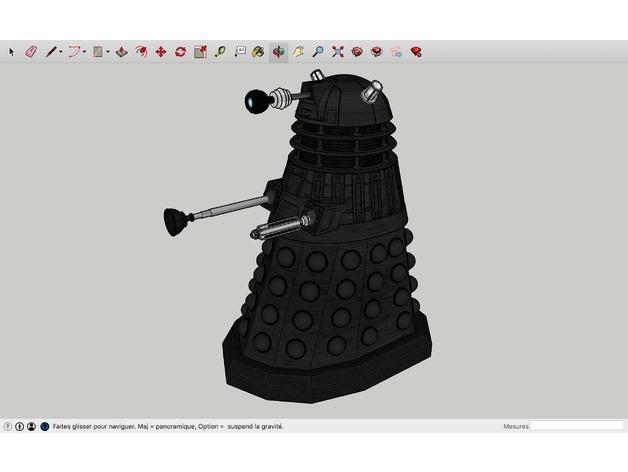Click the Send to LayOut icon
The width and height of the screenshot is (628, 472).
[x=397, y=52]
